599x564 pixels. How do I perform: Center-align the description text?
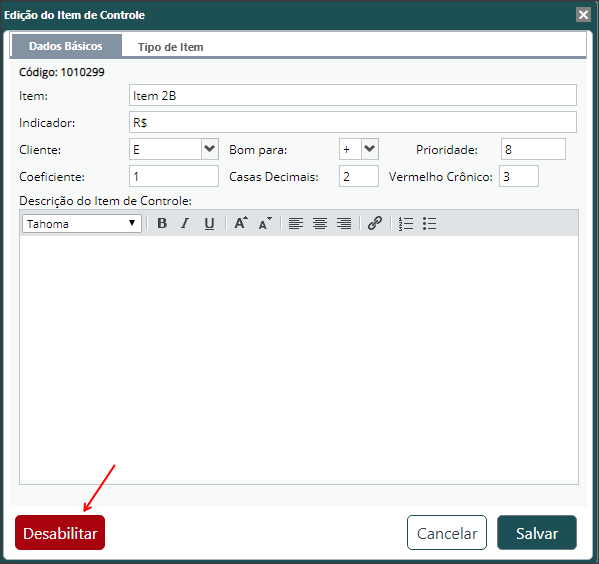tap(320, 223)
